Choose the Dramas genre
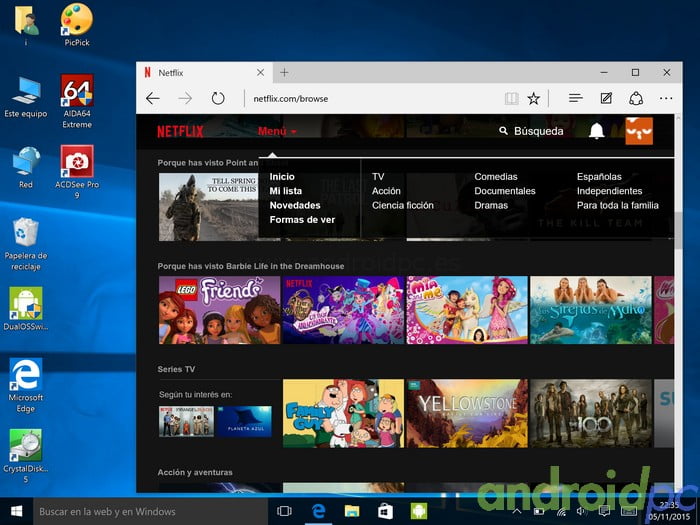Viewport: 700px width, 525px height. click(491, 205)
